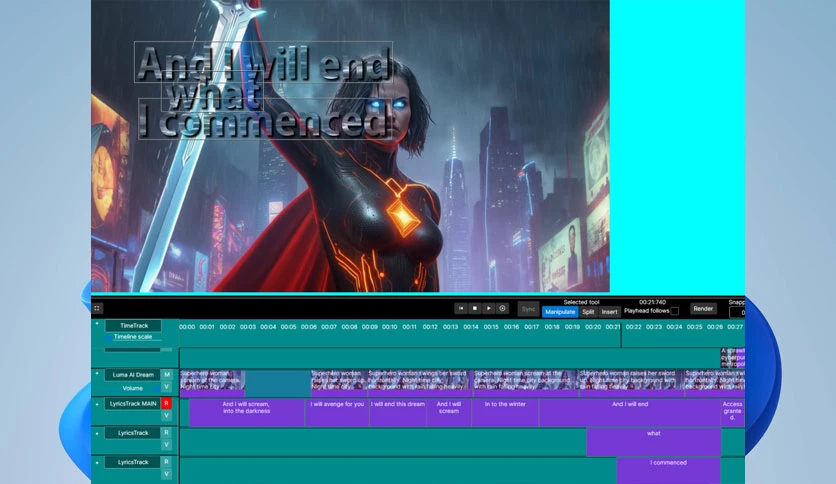Click the Snapping input field
Screen dimensions: 836x484
(737, 312)
